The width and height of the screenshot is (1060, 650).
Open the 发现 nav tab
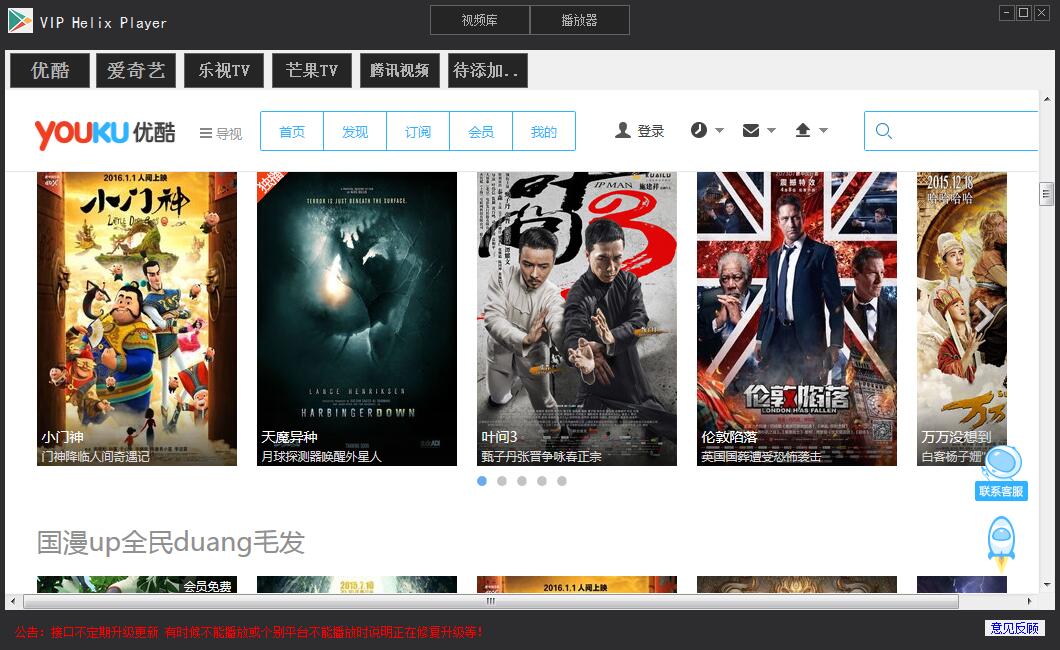(355, 131)
